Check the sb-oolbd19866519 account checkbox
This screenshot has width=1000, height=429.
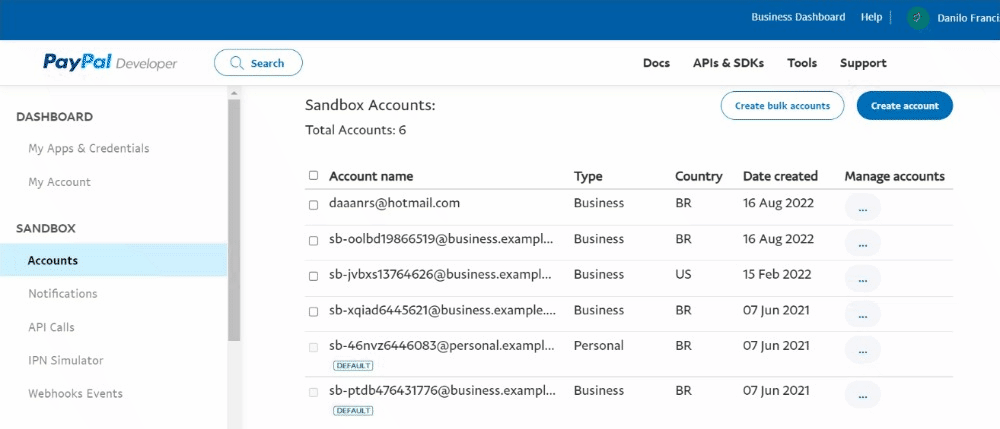313,241
